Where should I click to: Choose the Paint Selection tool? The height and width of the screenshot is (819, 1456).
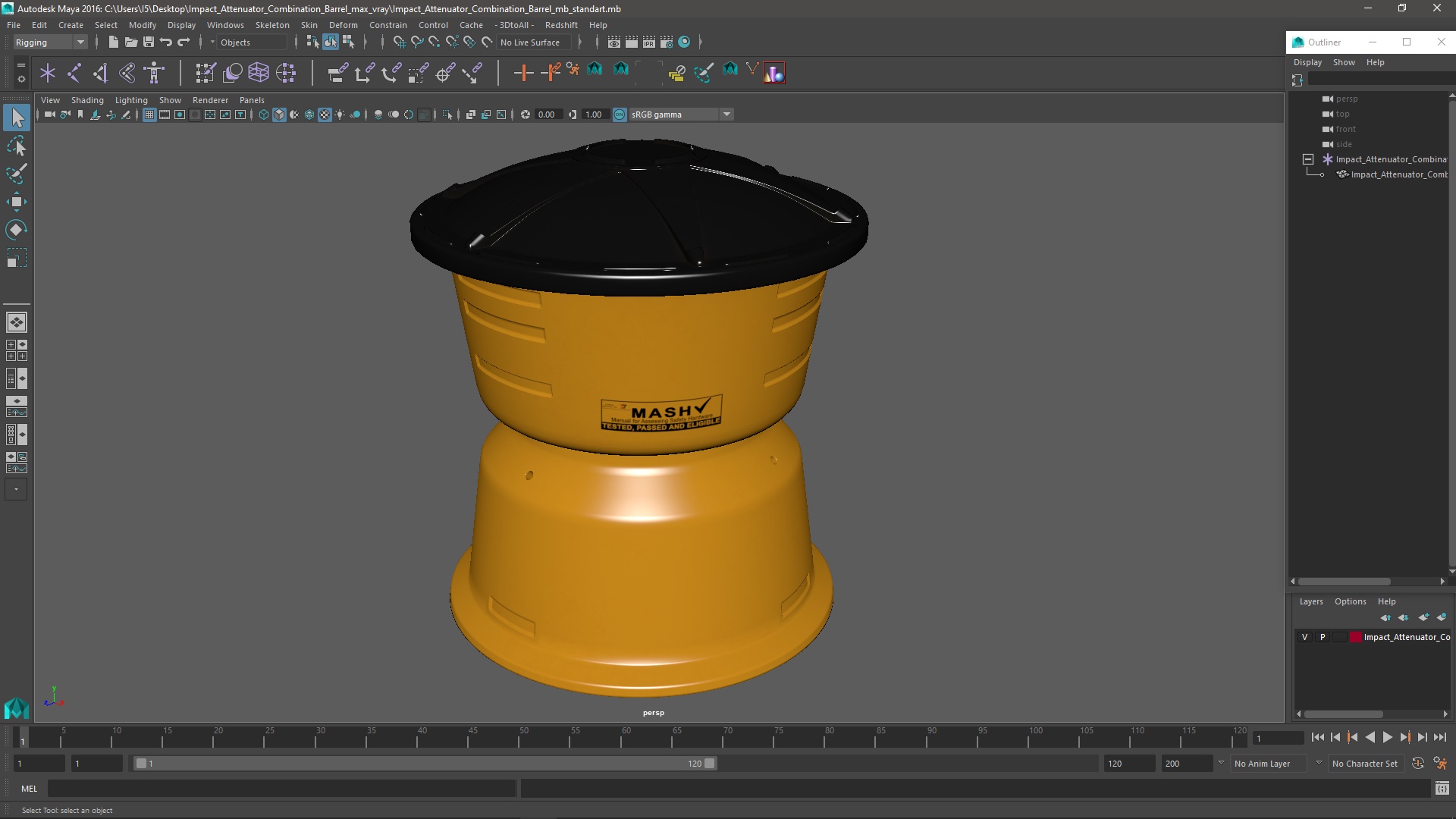[17, 174]
